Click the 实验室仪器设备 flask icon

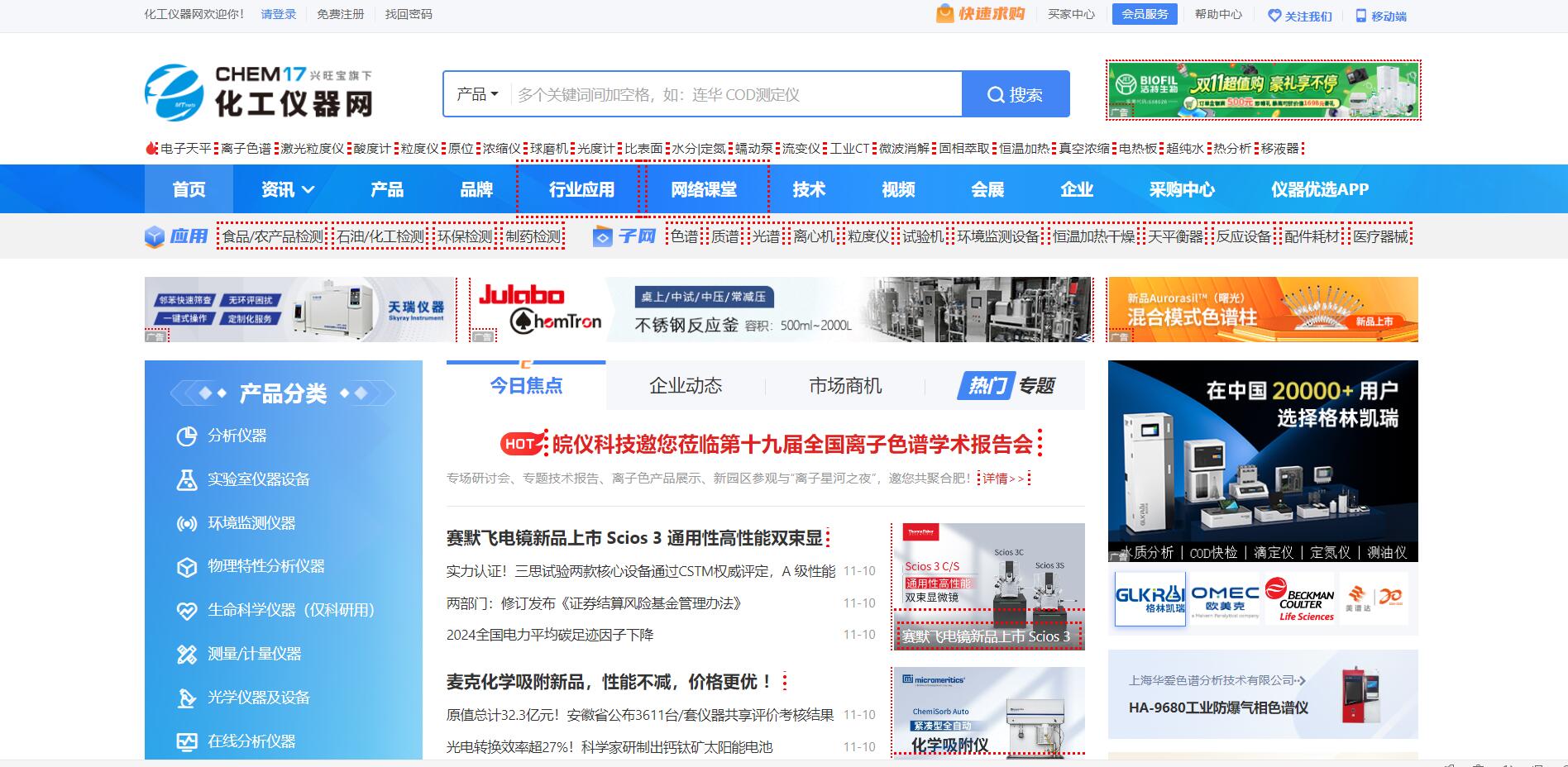(x=187, y=480)
